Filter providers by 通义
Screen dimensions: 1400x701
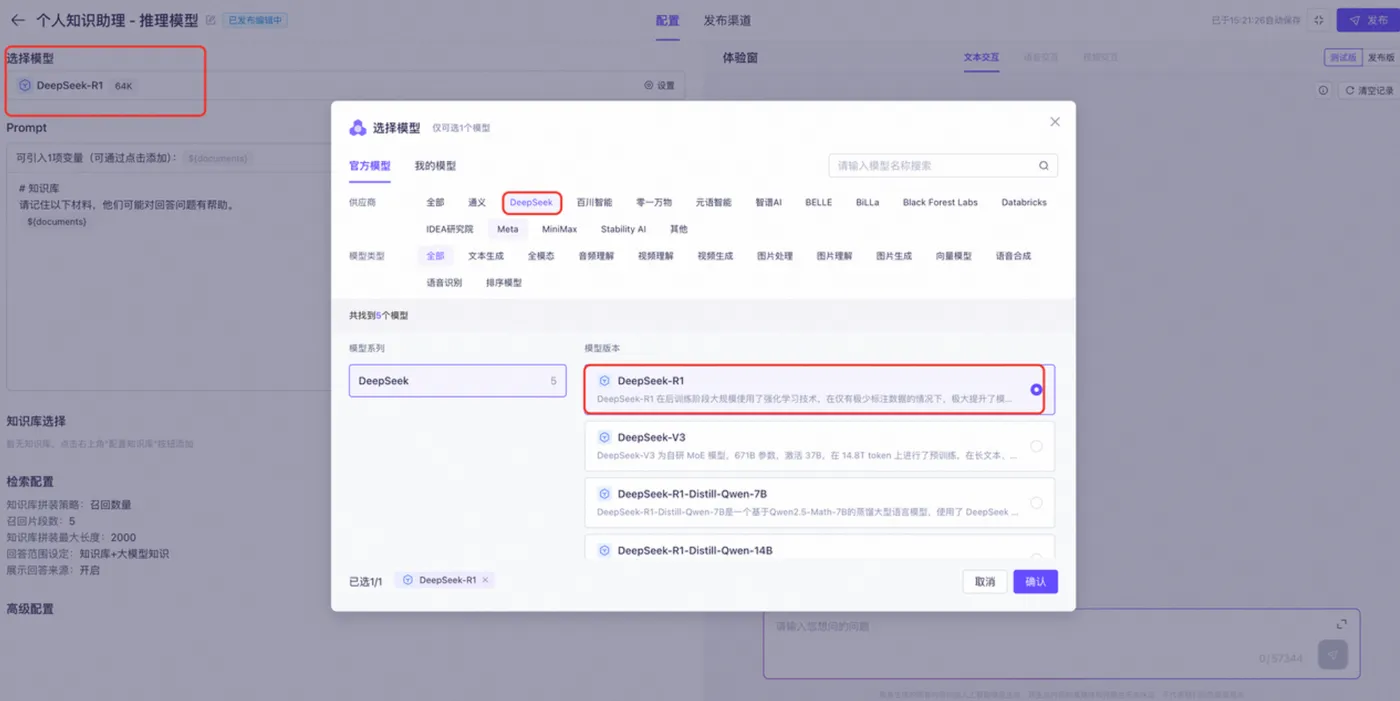[477, 202]
